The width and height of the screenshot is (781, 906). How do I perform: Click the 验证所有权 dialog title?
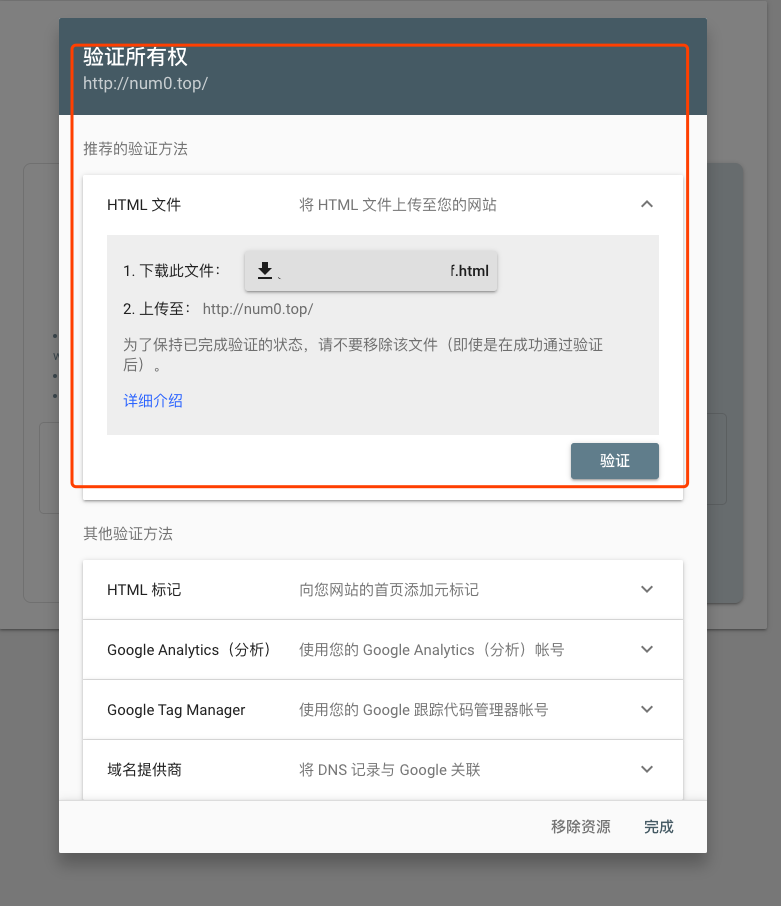click(x=135, y=57)
